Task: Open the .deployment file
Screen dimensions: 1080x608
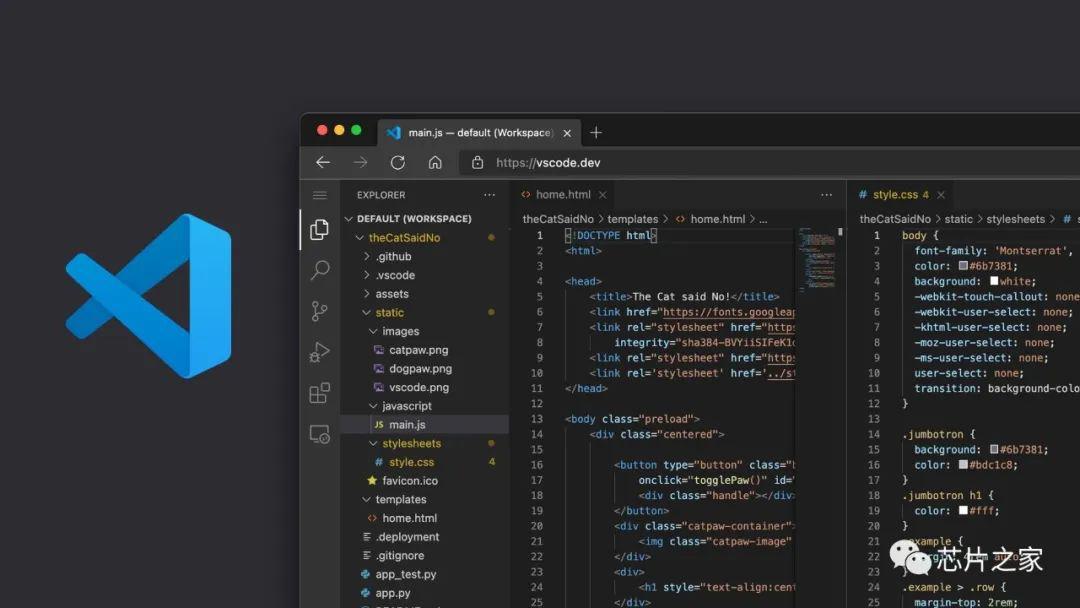Action: tap(407, 536)
